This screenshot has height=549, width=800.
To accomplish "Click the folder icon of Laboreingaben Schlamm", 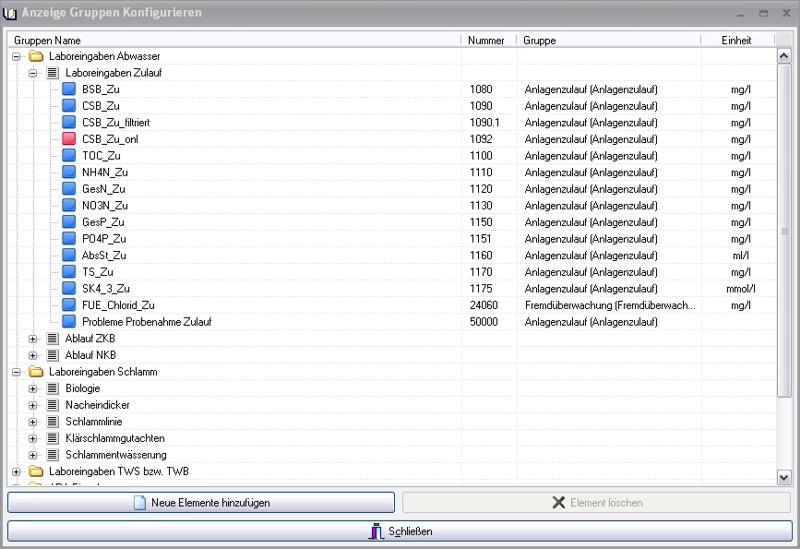I will tap(36, 372).
